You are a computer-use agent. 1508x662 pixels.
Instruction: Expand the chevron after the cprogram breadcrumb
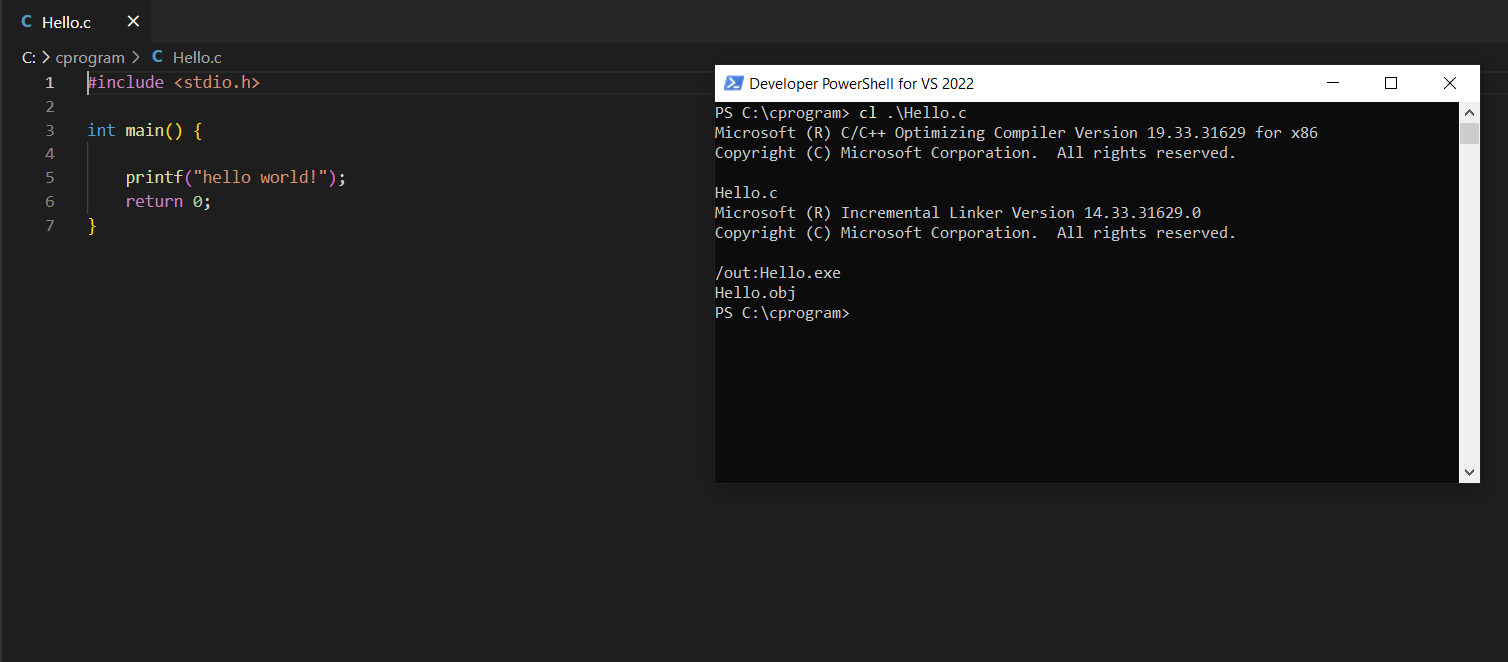click(135, 57)
